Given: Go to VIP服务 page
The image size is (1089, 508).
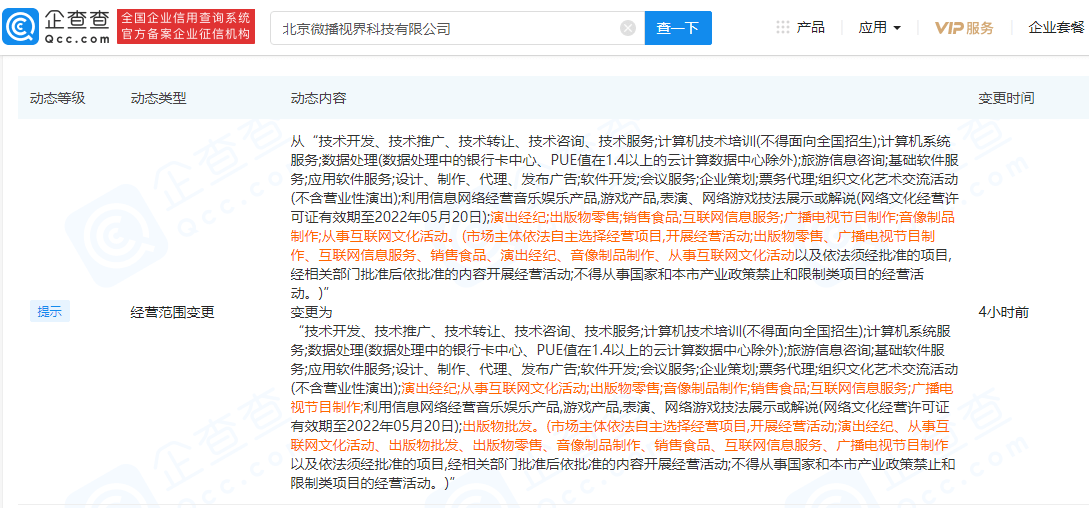Looking at the screenshot, I should coord(964,28).
